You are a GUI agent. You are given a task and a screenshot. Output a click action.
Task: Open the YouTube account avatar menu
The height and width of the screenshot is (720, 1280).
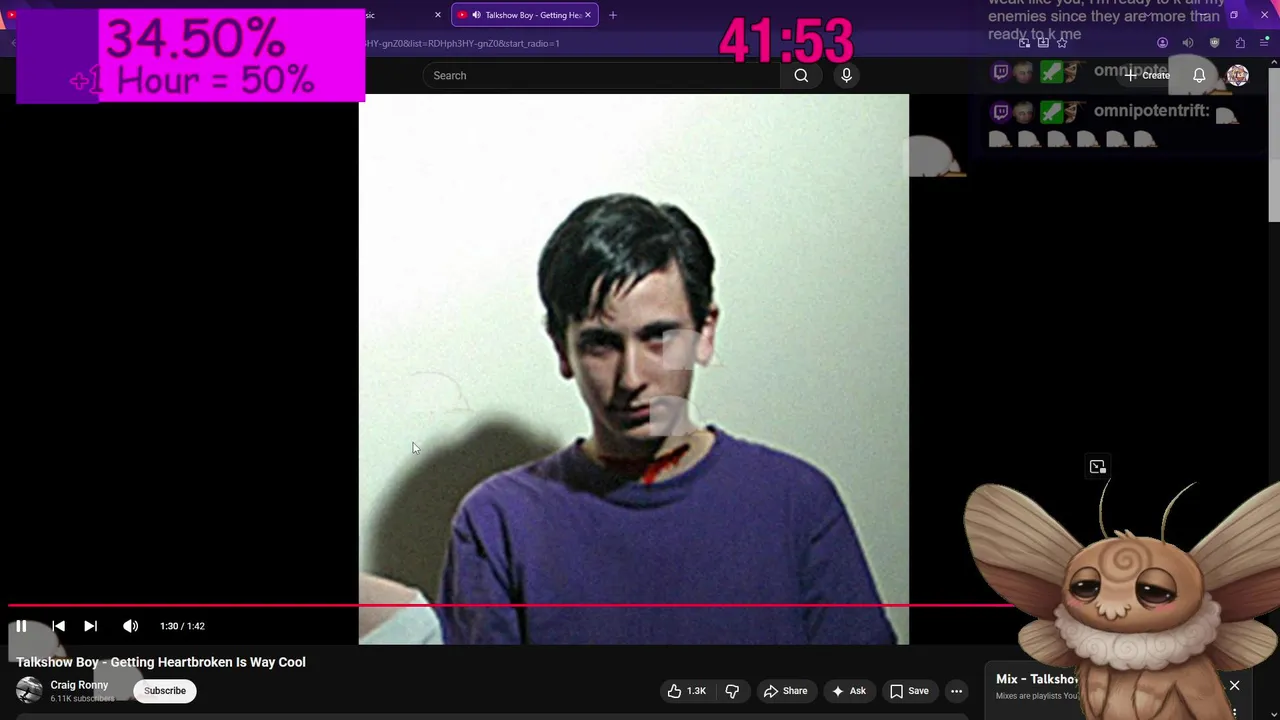(x=1238, y=75)
